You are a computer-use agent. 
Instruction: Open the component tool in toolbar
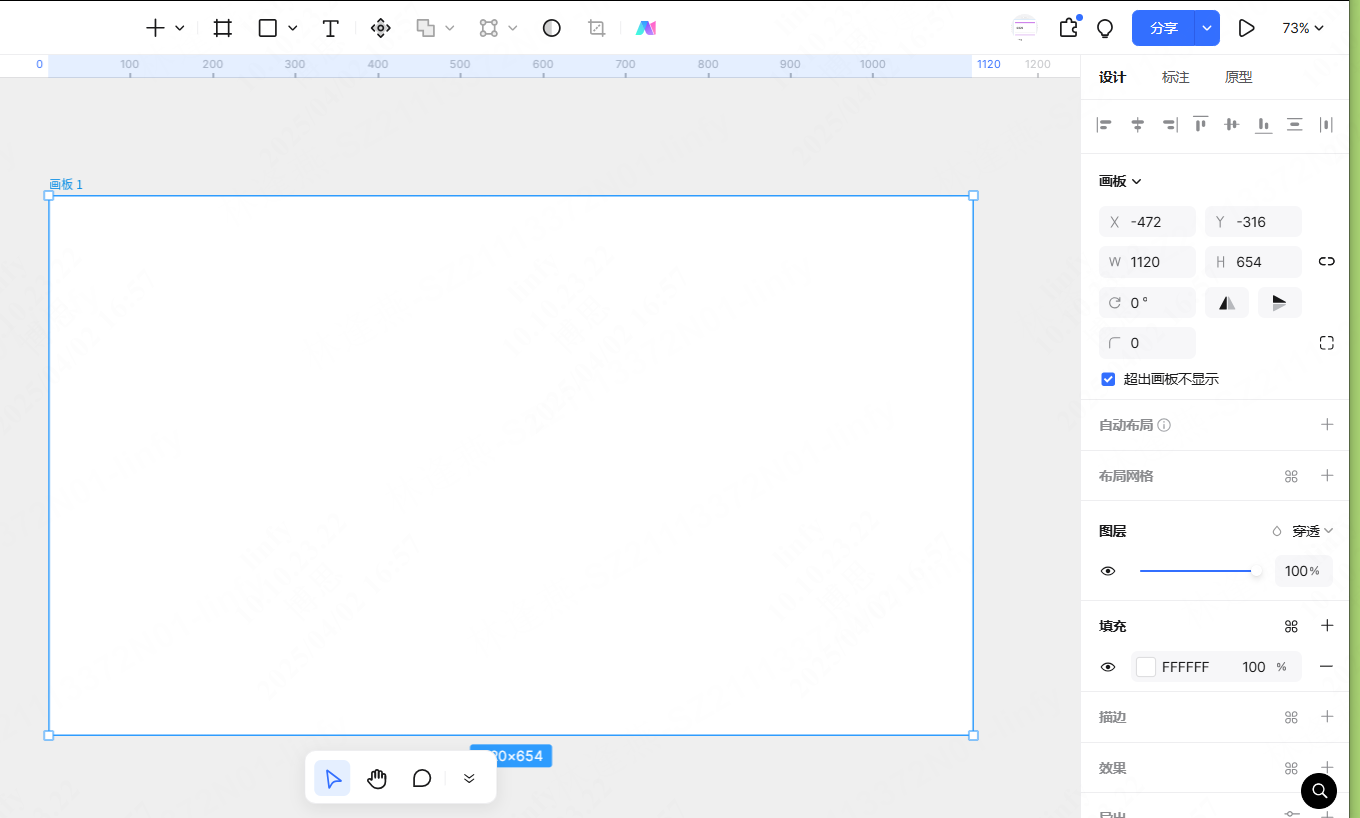pyautogui.click(x=381, y=28)
